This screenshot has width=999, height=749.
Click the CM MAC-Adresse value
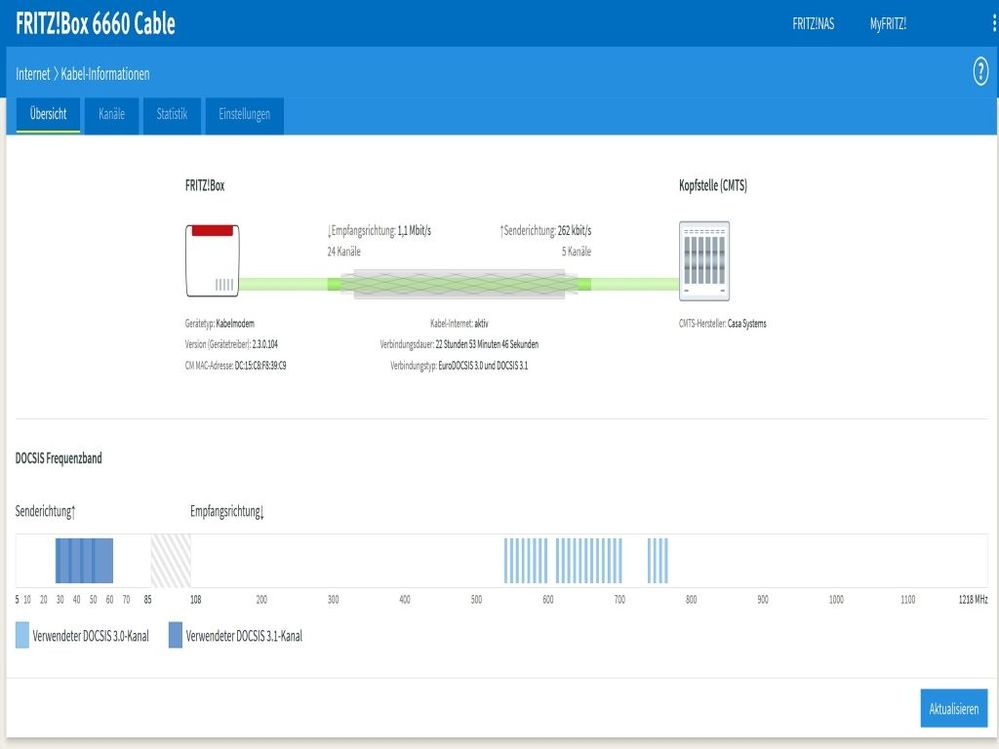click(261, 366)
